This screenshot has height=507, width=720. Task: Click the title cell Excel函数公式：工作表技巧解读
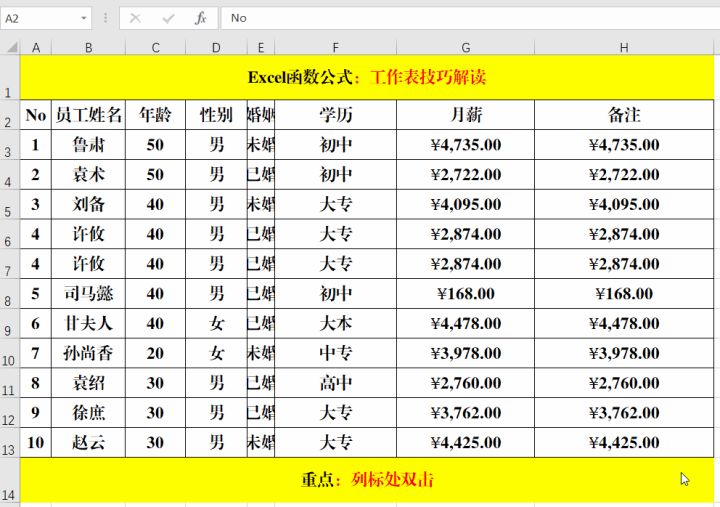pos(367,77)
